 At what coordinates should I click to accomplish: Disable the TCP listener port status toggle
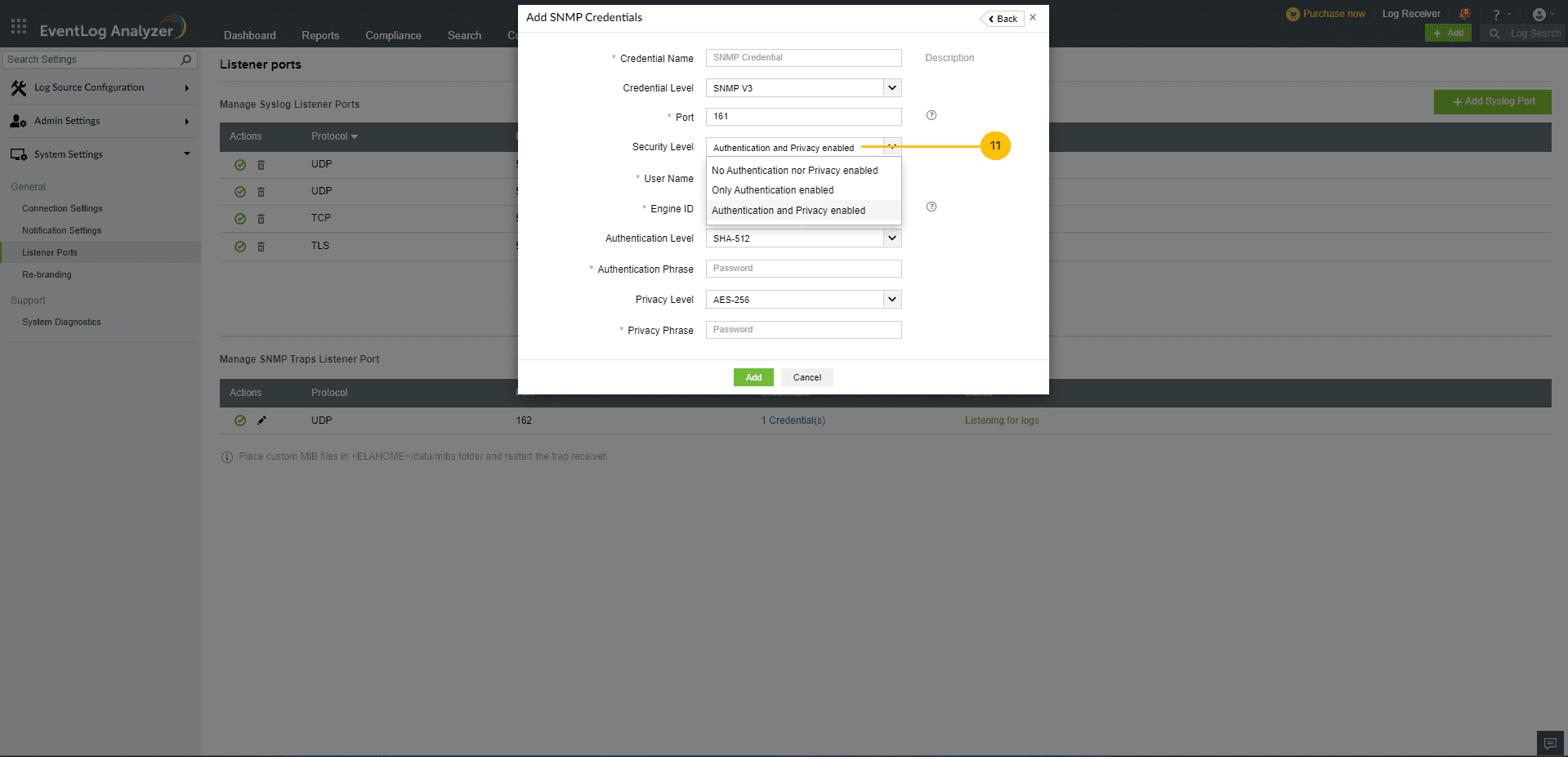tap(240, 218)
